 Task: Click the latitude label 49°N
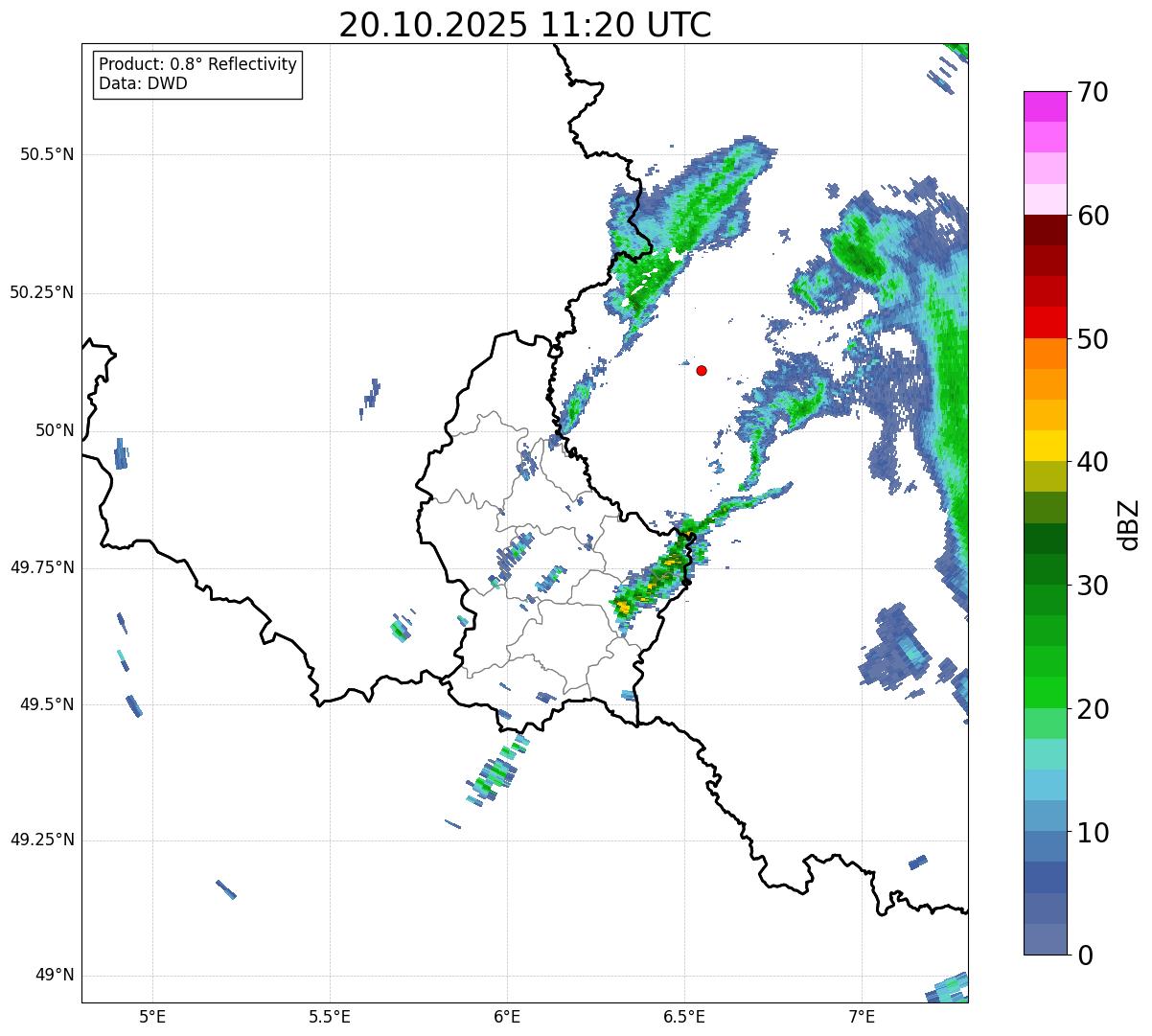point(54,976)
